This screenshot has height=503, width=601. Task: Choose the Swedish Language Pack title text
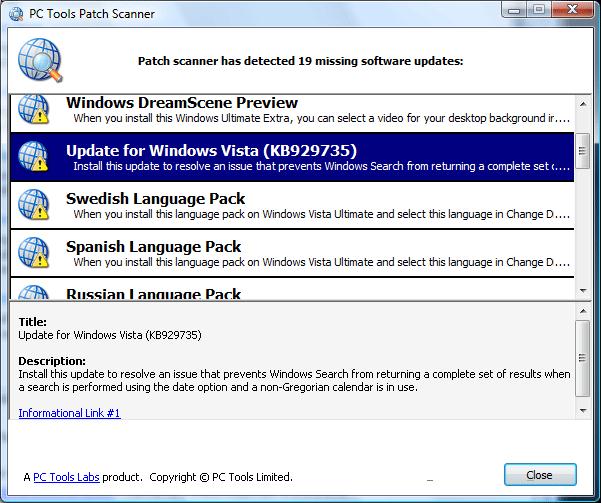(155, 198)
